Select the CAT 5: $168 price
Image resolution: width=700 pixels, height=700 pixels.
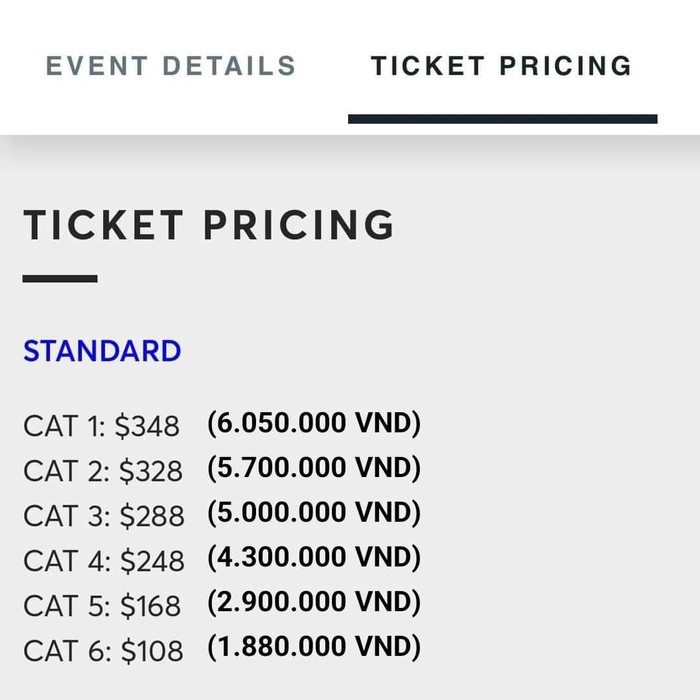coord(102,606)
